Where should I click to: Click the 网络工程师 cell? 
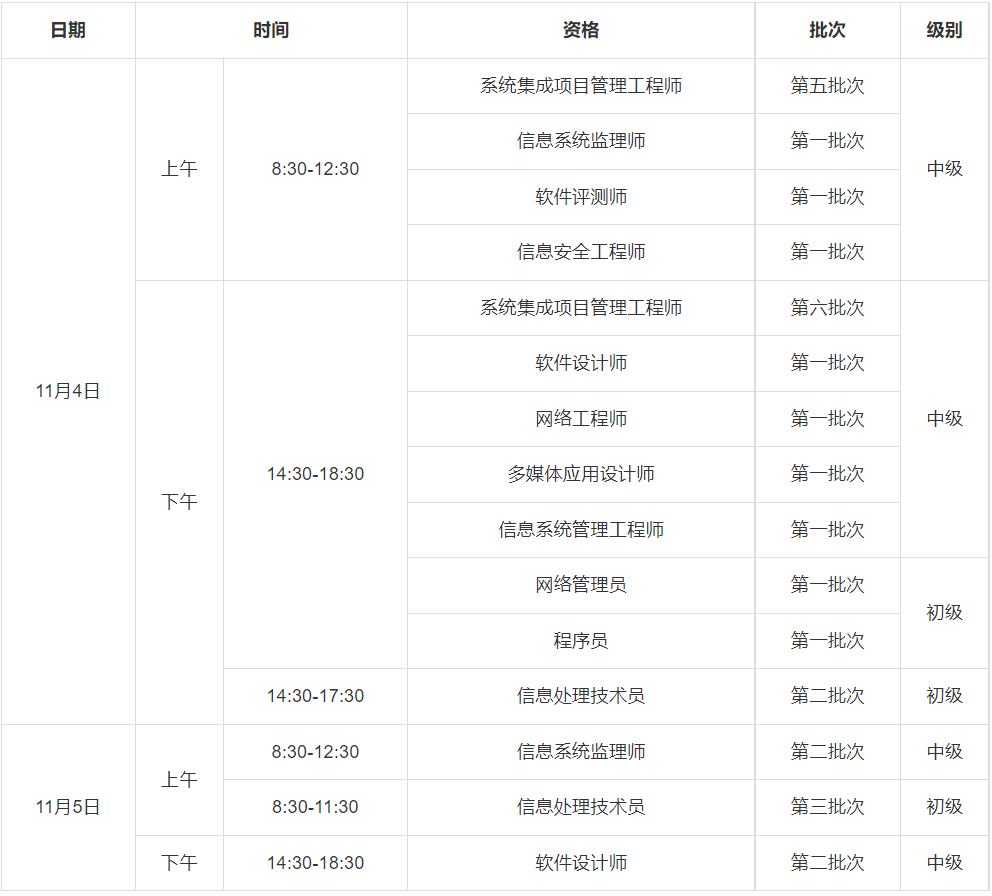click(581, 419)
